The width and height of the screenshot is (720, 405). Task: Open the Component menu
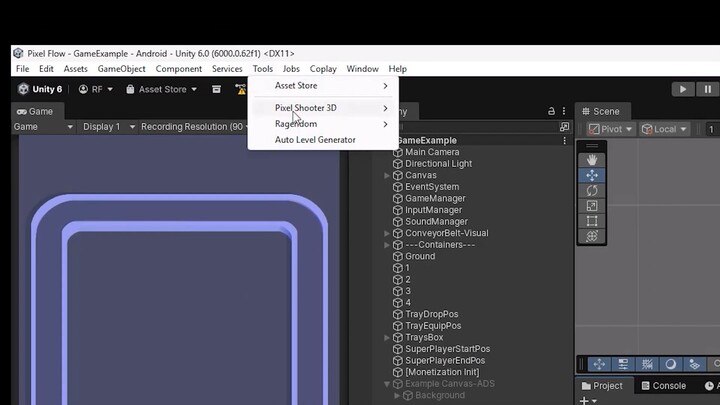pyautogui.click(x=179, y=69)
